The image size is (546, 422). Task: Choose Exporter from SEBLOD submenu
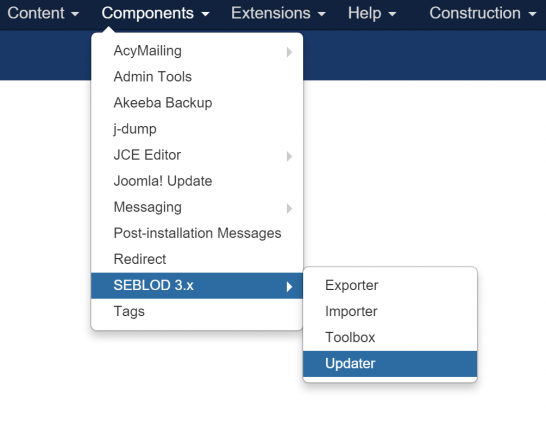[x=390, y=285]
